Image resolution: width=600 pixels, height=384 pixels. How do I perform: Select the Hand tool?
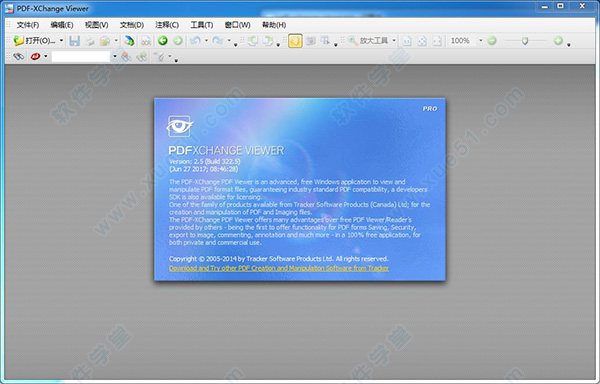[x=295, y=41]
